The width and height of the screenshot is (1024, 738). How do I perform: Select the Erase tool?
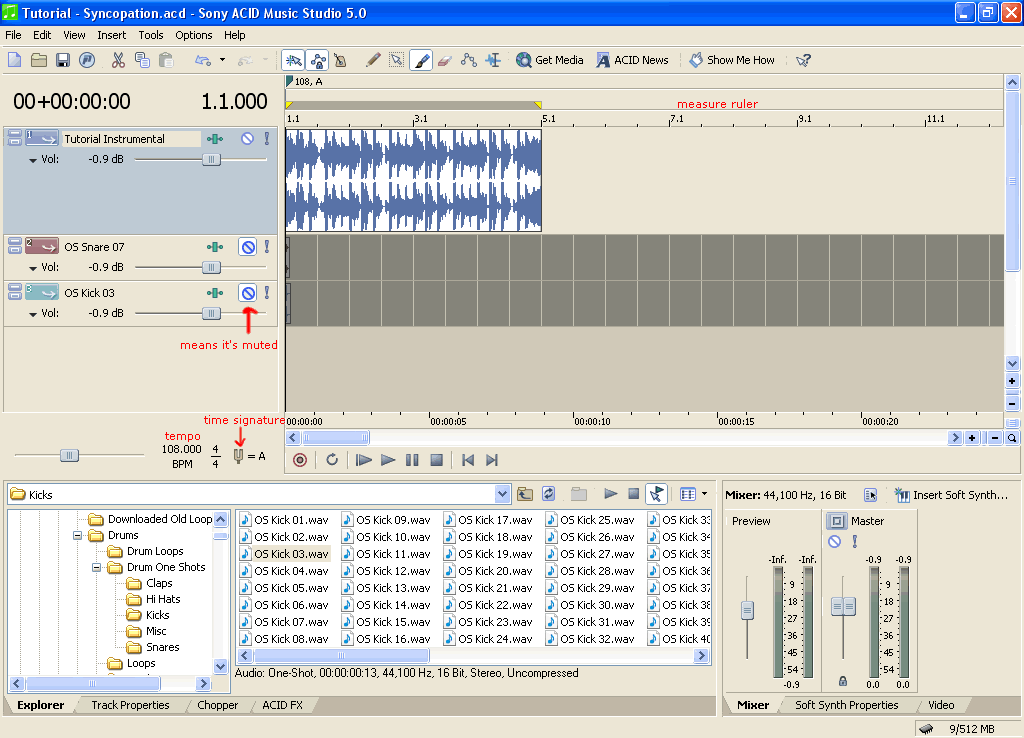(445, 60)
